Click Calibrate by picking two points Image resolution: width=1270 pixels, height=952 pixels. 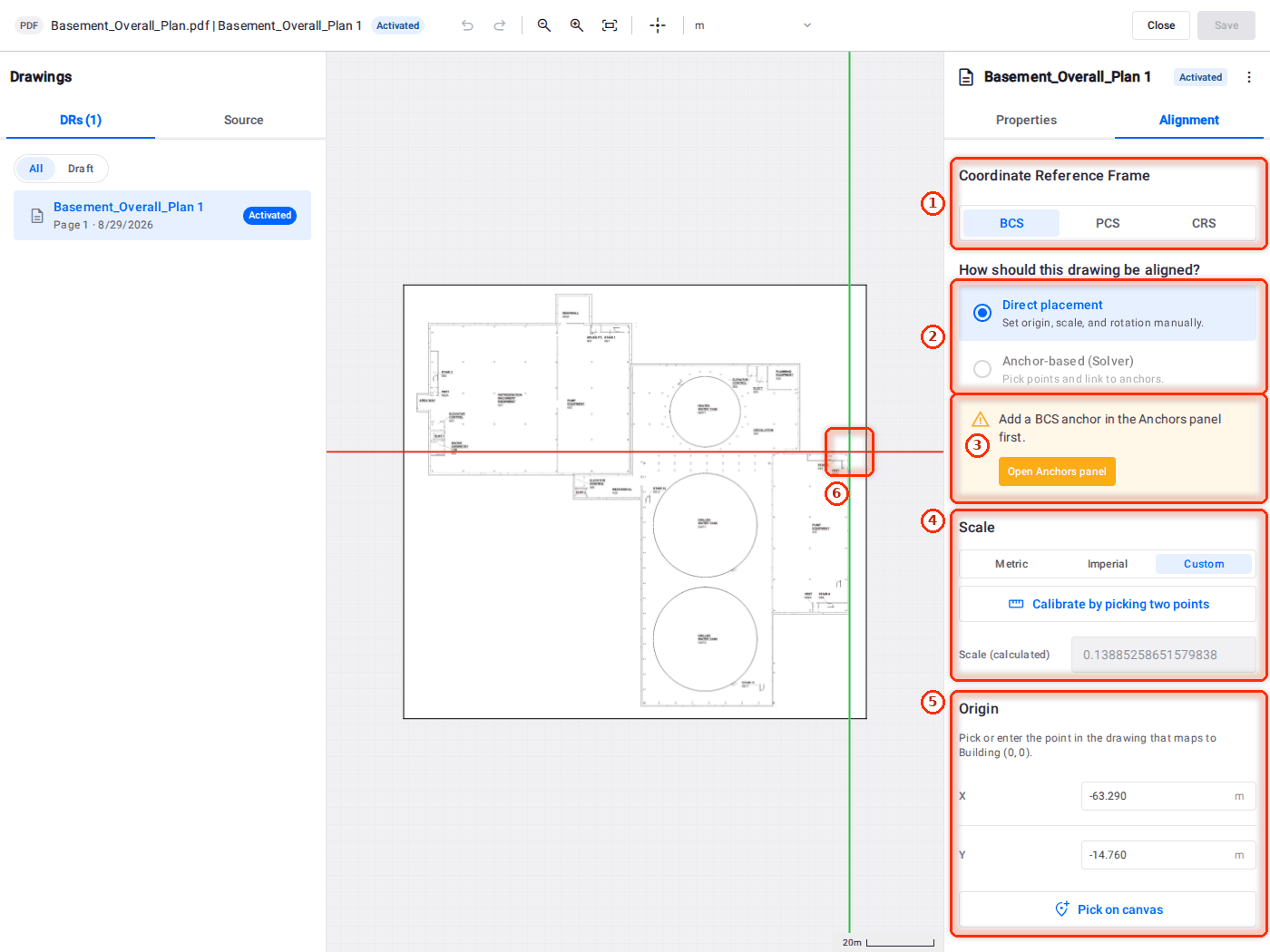[x=1108, y=604]
